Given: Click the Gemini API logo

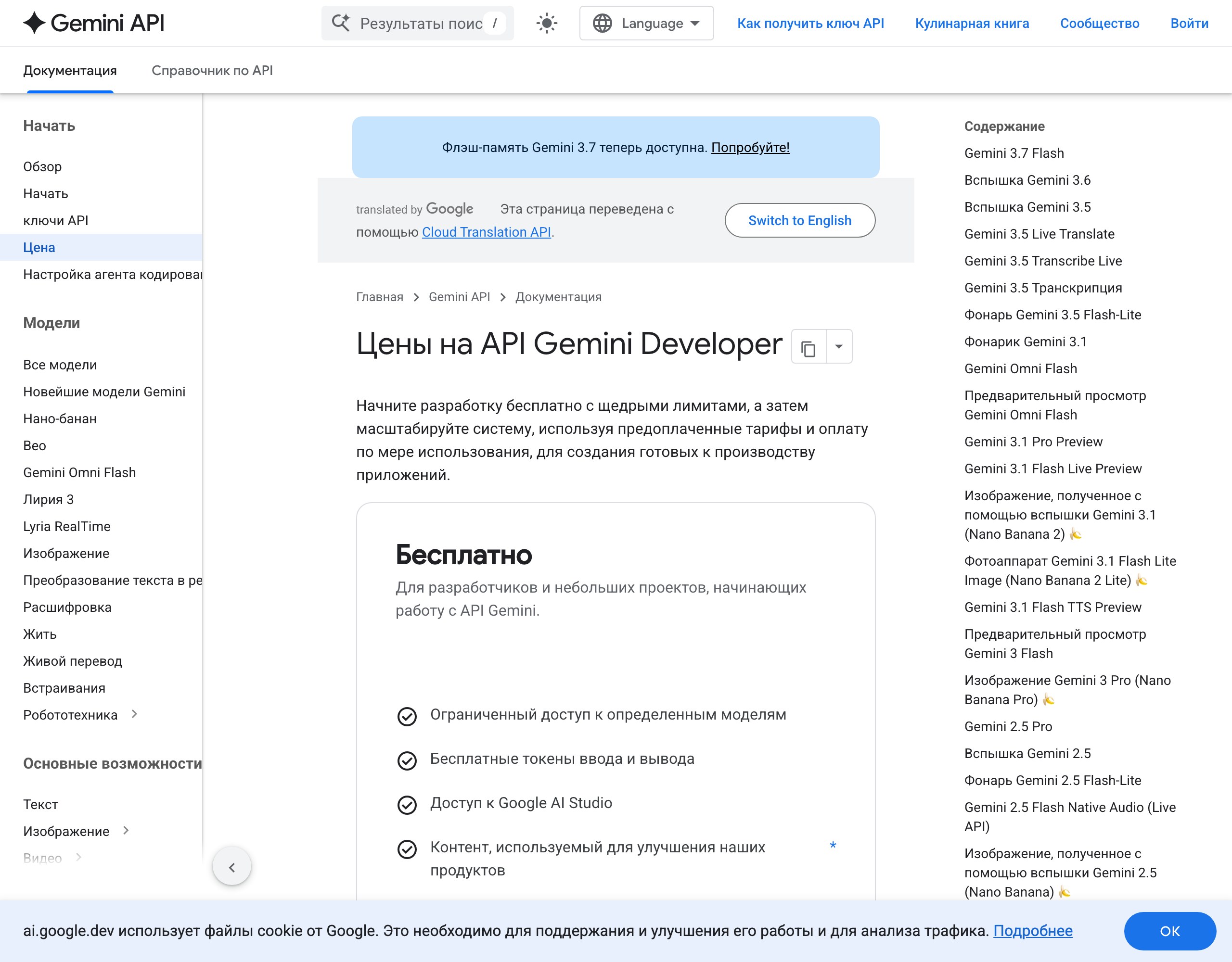Looking at the screenshot, I should pos(94,23).
